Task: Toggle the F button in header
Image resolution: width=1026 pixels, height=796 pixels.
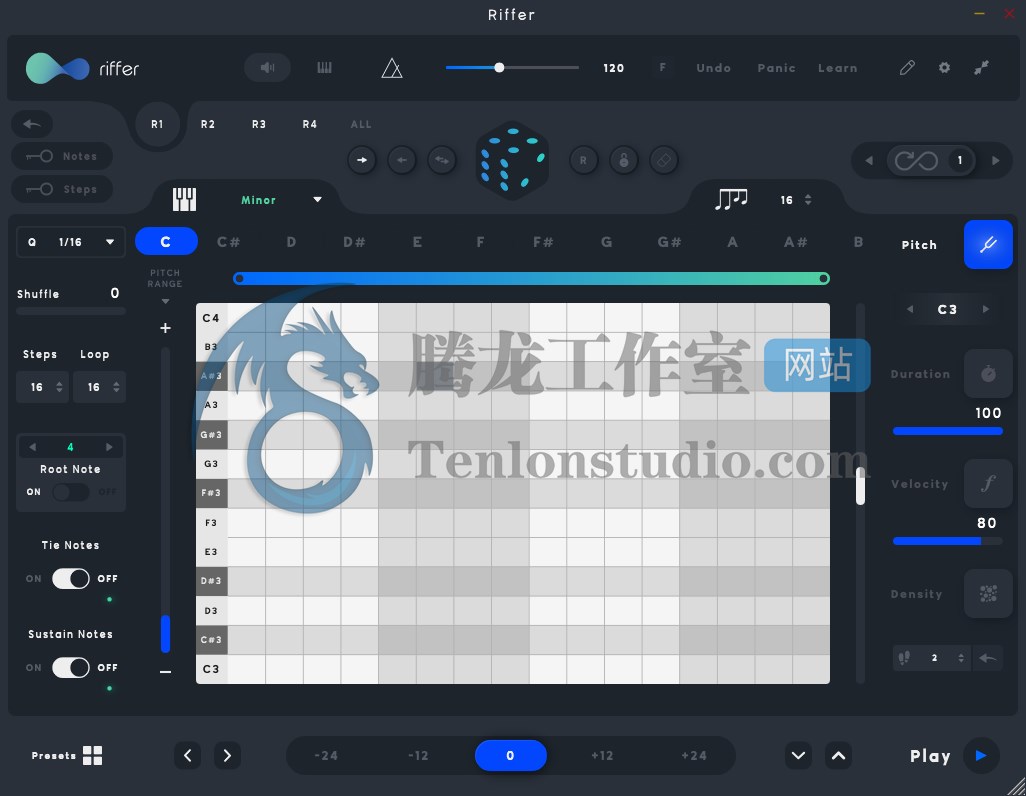Action: click(x=662, y=67)
